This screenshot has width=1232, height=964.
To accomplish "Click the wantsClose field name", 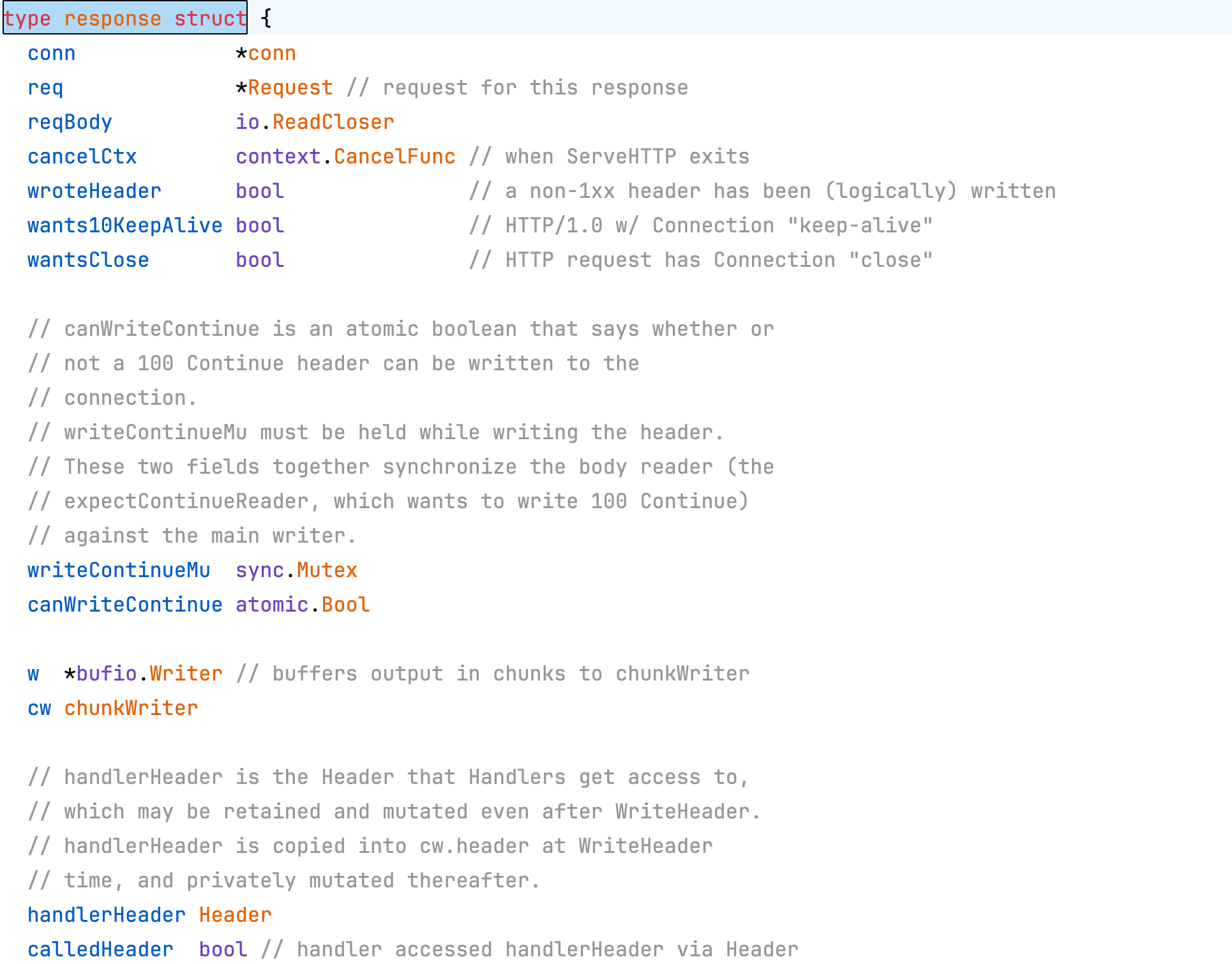I will [x=88, y=260].
